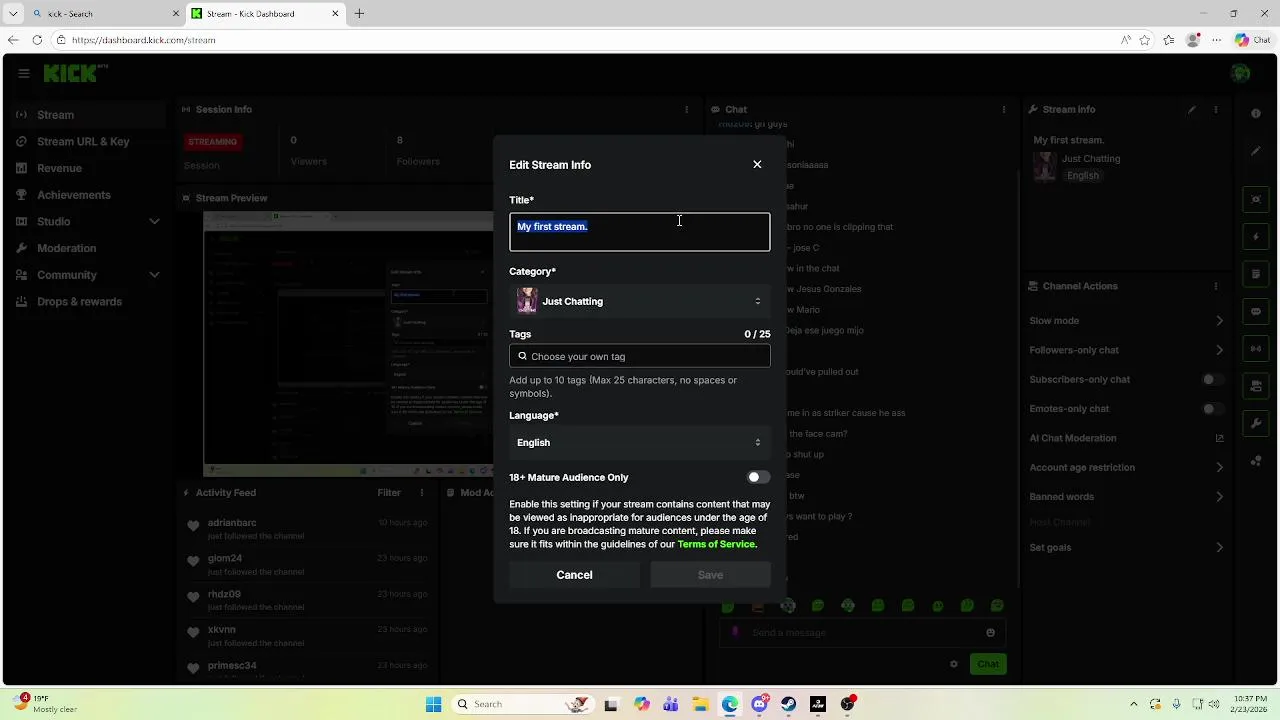Open Session Info panel three-dot menu

686,109
